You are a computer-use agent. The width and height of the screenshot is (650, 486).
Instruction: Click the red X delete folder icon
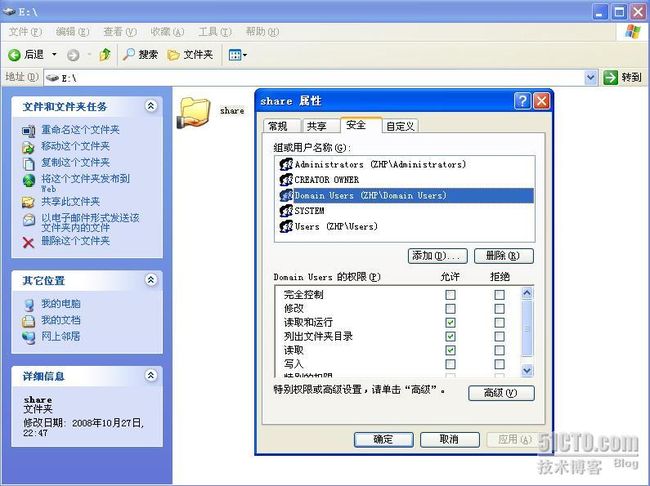(28, 242)
